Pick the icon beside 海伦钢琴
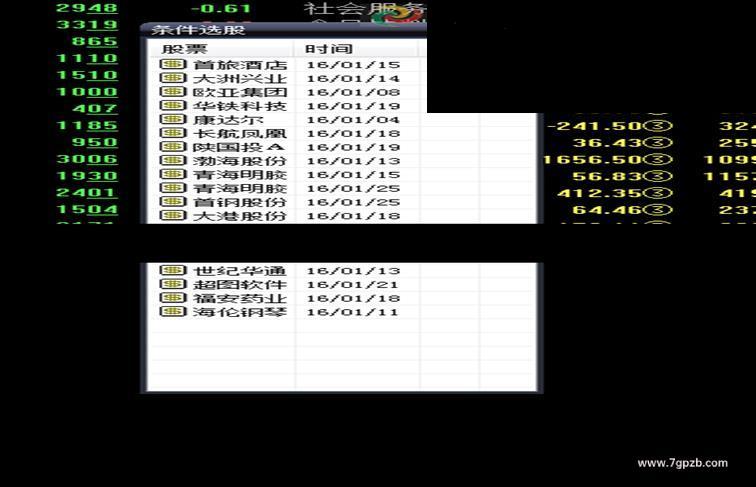The image size is (756, 487). 173,311
